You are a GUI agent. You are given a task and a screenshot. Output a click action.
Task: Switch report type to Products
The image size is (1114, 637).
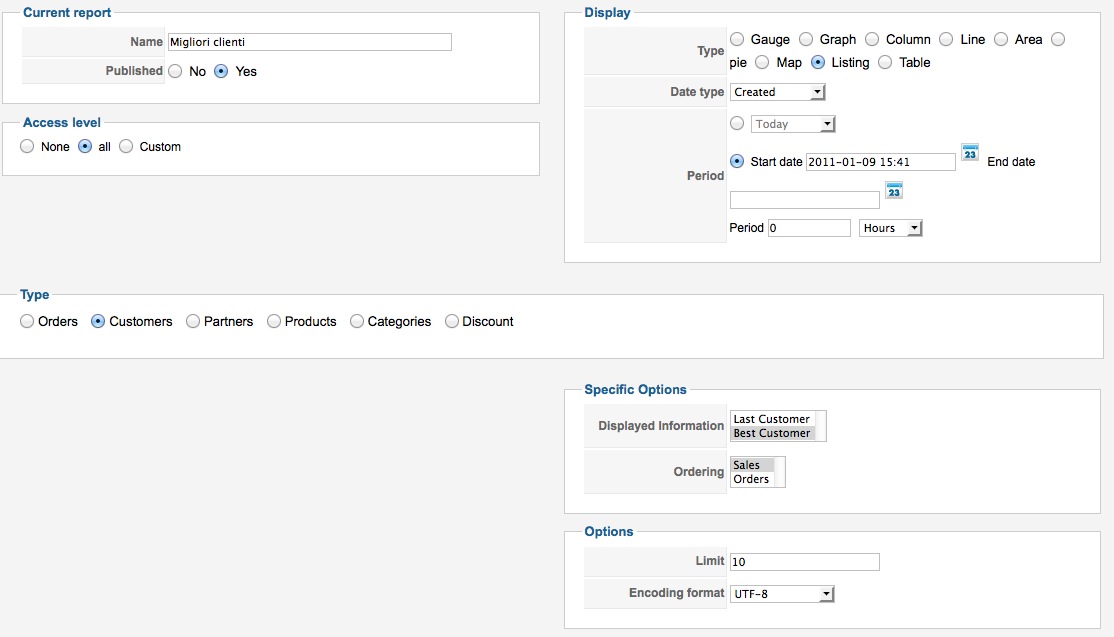pos(274,322)
